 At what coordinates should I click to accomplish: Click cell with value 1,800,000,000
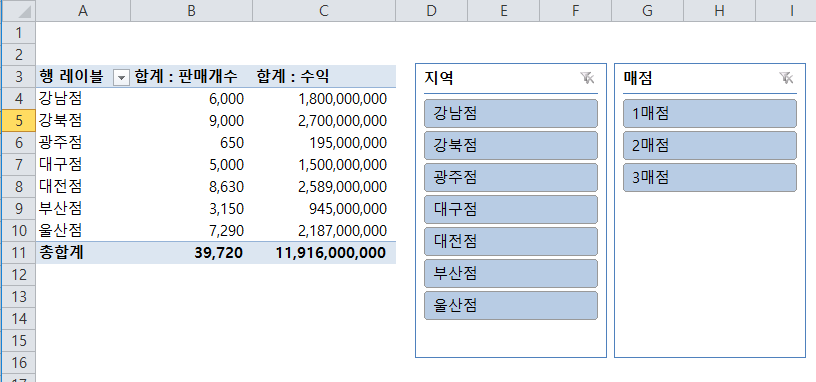[324, 99]
